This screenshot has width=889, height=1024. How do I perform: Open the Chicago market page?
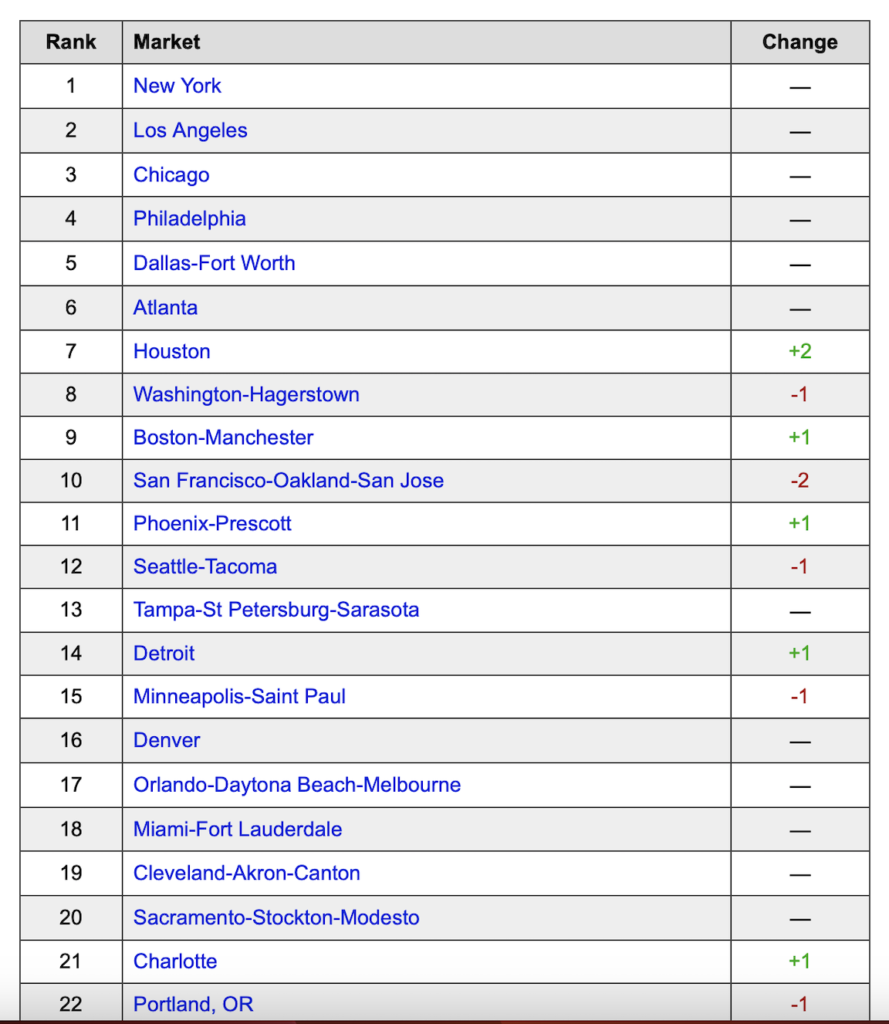click(x=171, y=175)
